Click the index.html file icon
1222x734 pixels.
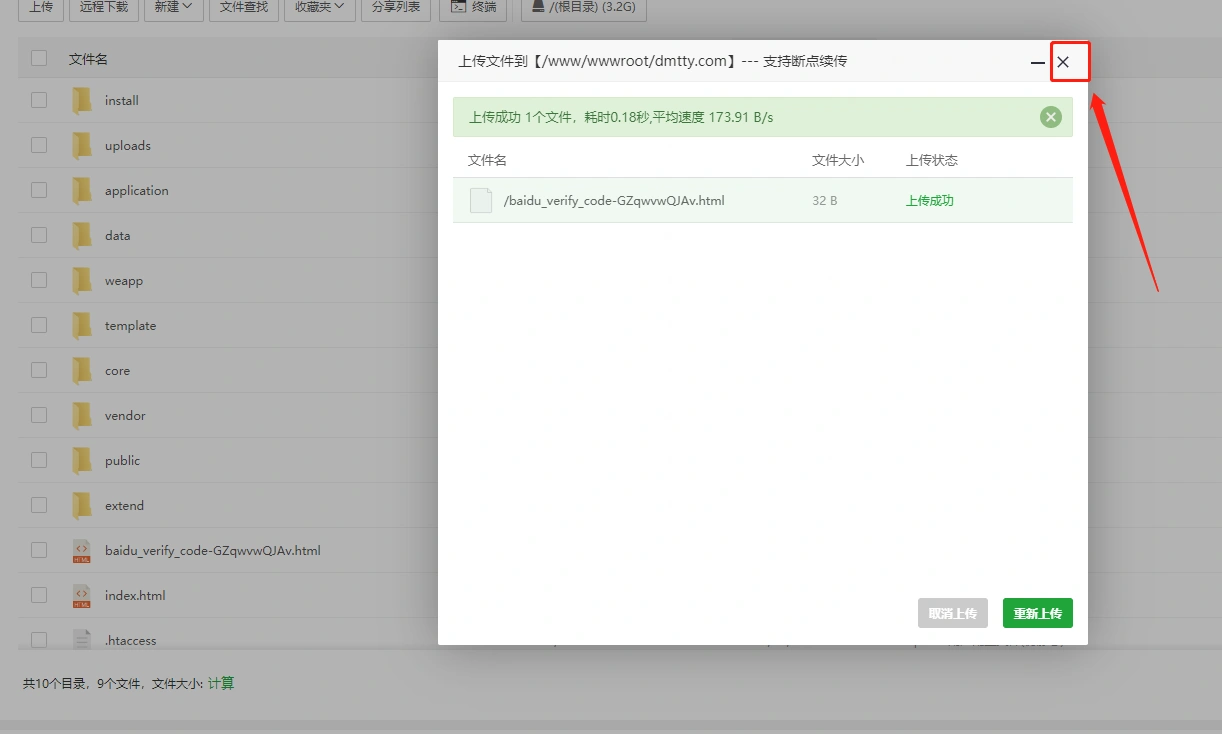pyautogui.click(x=82, y=596)
